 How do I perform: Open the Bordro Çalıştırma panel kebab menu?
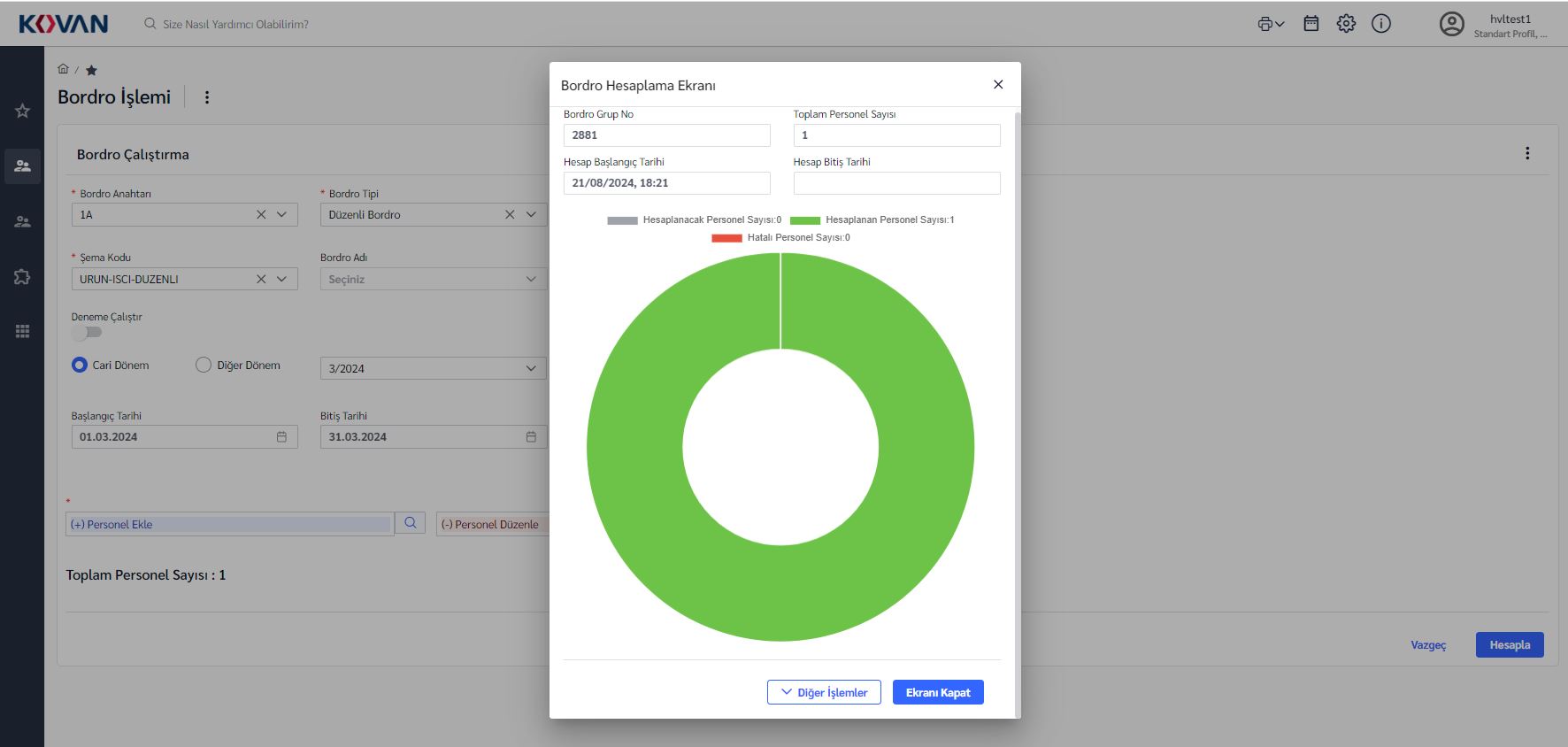click(x=1527, y=153)
